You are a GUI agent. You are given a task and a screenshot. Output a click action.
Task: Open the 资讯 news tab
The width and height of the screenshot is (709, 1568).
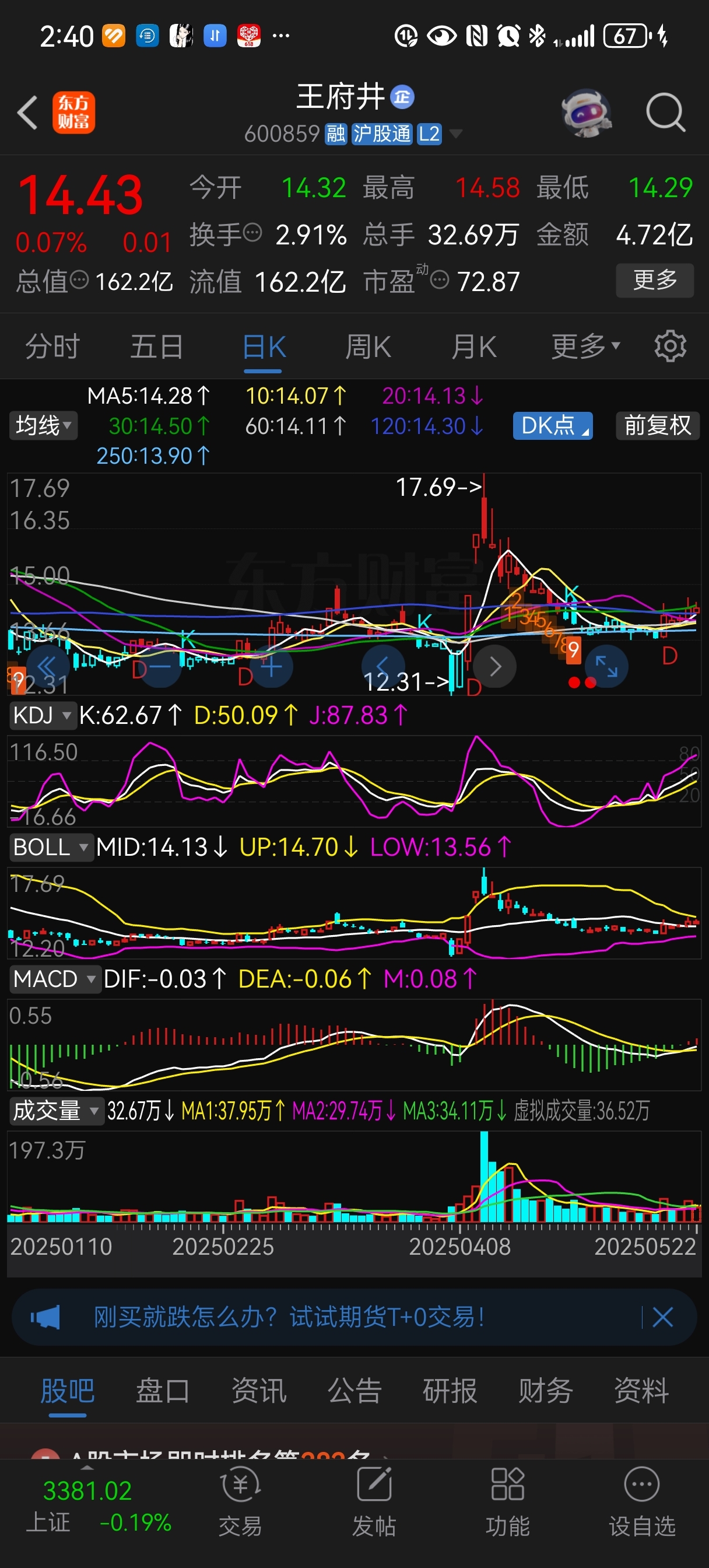point(259,1391)
